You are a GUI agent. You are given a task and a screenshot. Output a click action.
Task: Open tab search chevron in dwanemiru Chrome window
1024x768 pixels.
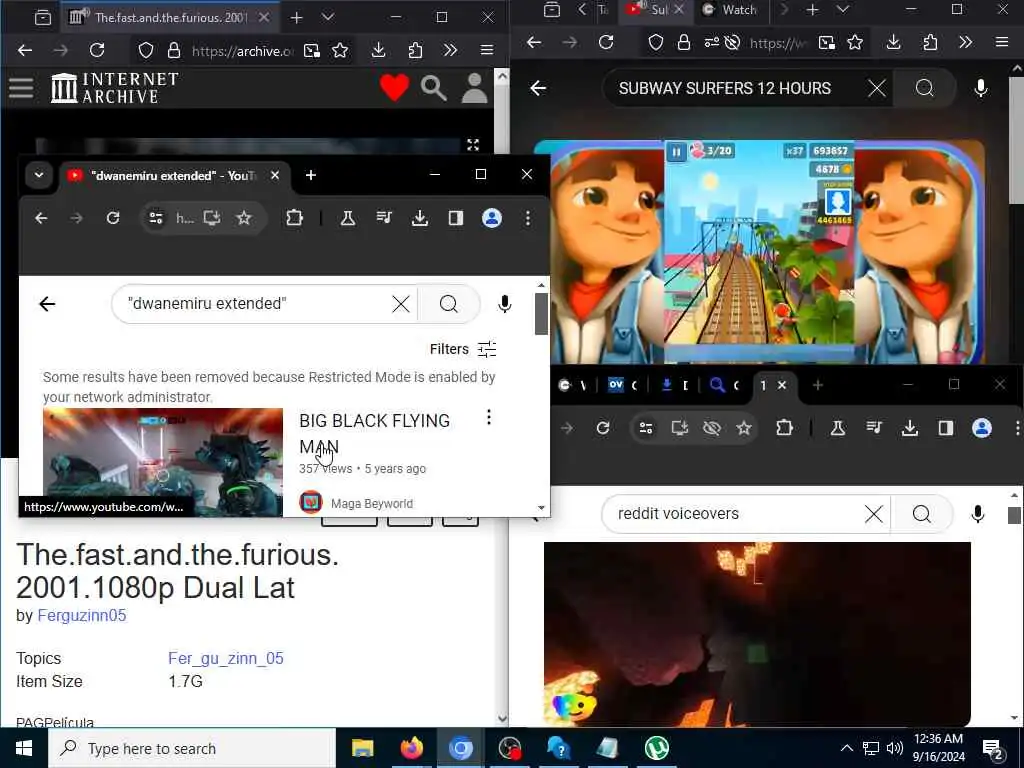39,175
